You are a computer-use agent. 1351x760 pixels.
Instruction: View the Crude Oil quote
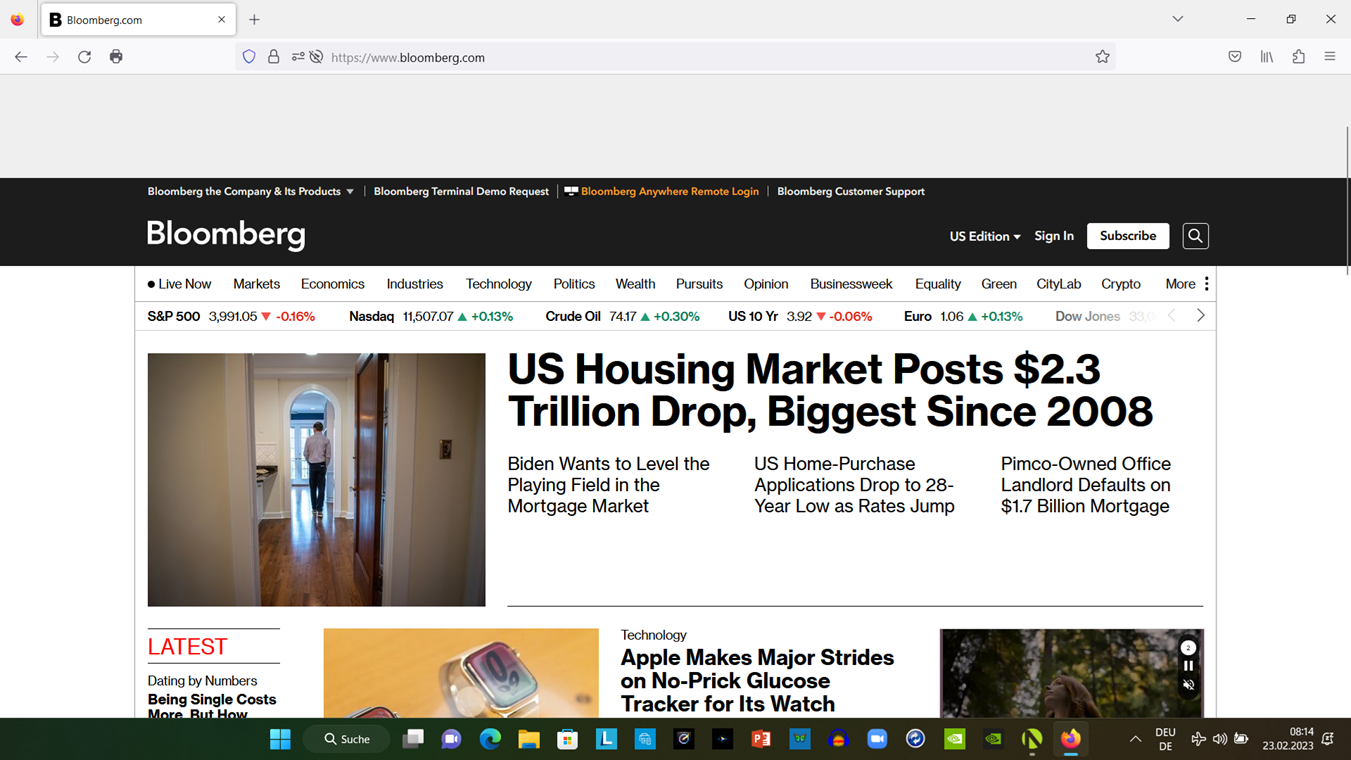tap(622, 316)
